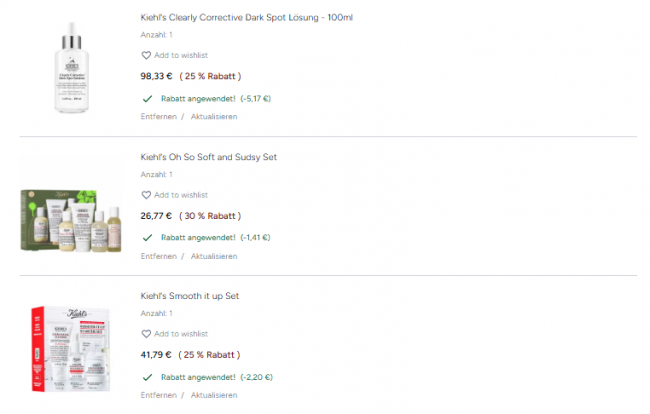Click the Smooth it up Set red box image

pos(71,350)
